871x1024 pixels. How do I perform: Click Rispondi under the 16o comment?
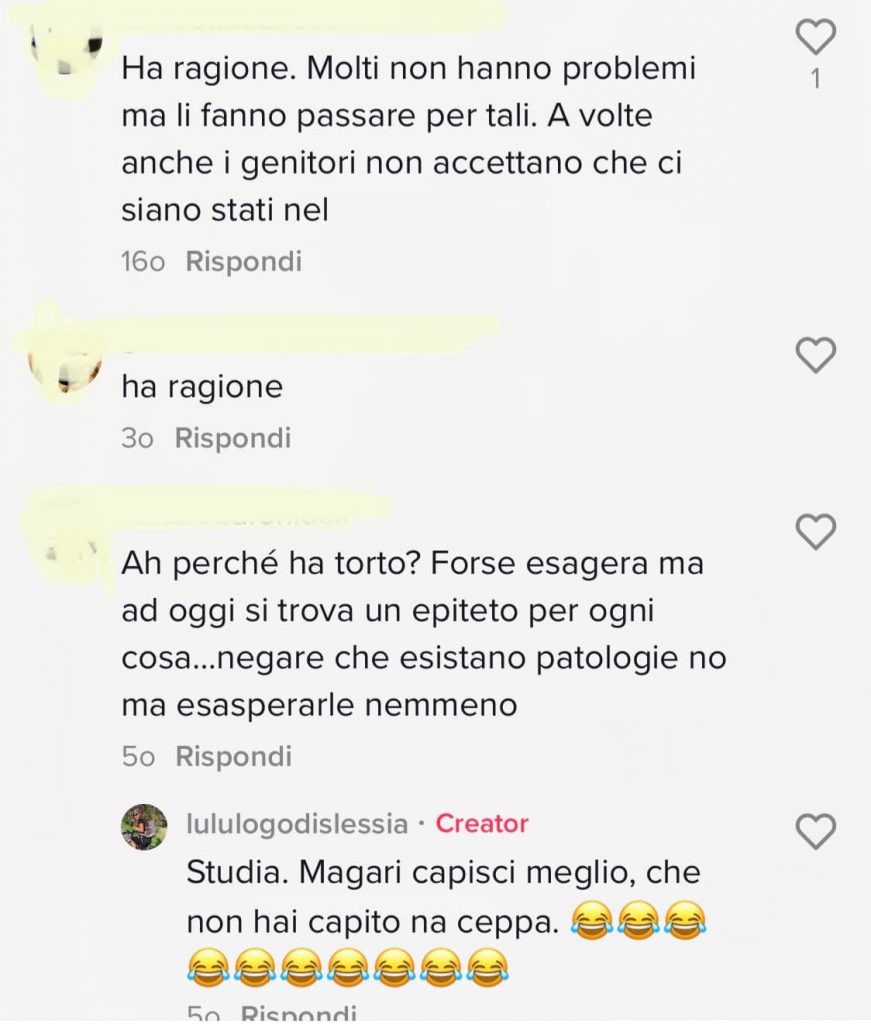click(244, 261)
